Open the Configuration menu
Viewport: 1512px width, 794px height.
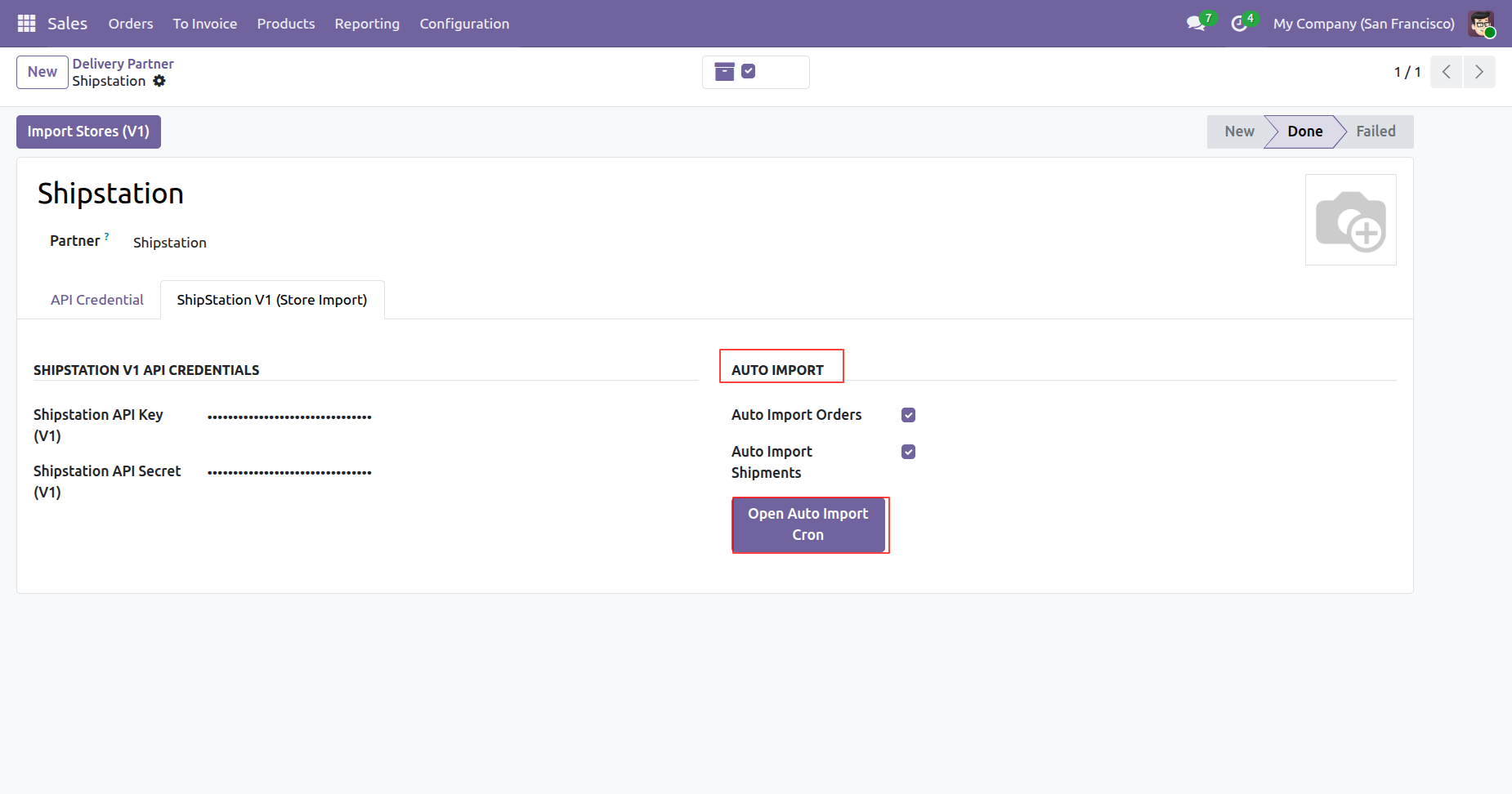464,24
